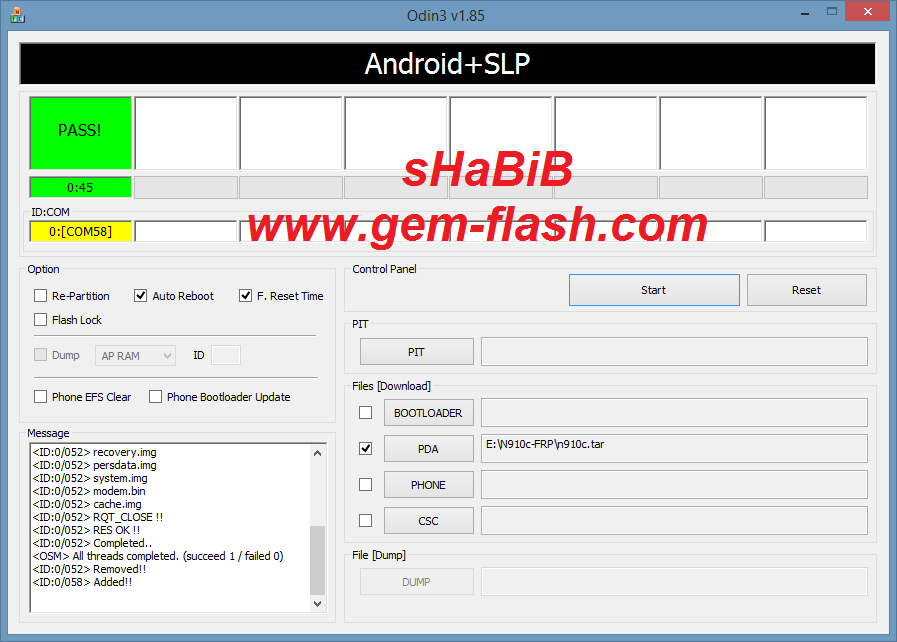
Task: Click the Odin3 app icon in title bar
Action: pyautogui.click(x=17, y=15)
